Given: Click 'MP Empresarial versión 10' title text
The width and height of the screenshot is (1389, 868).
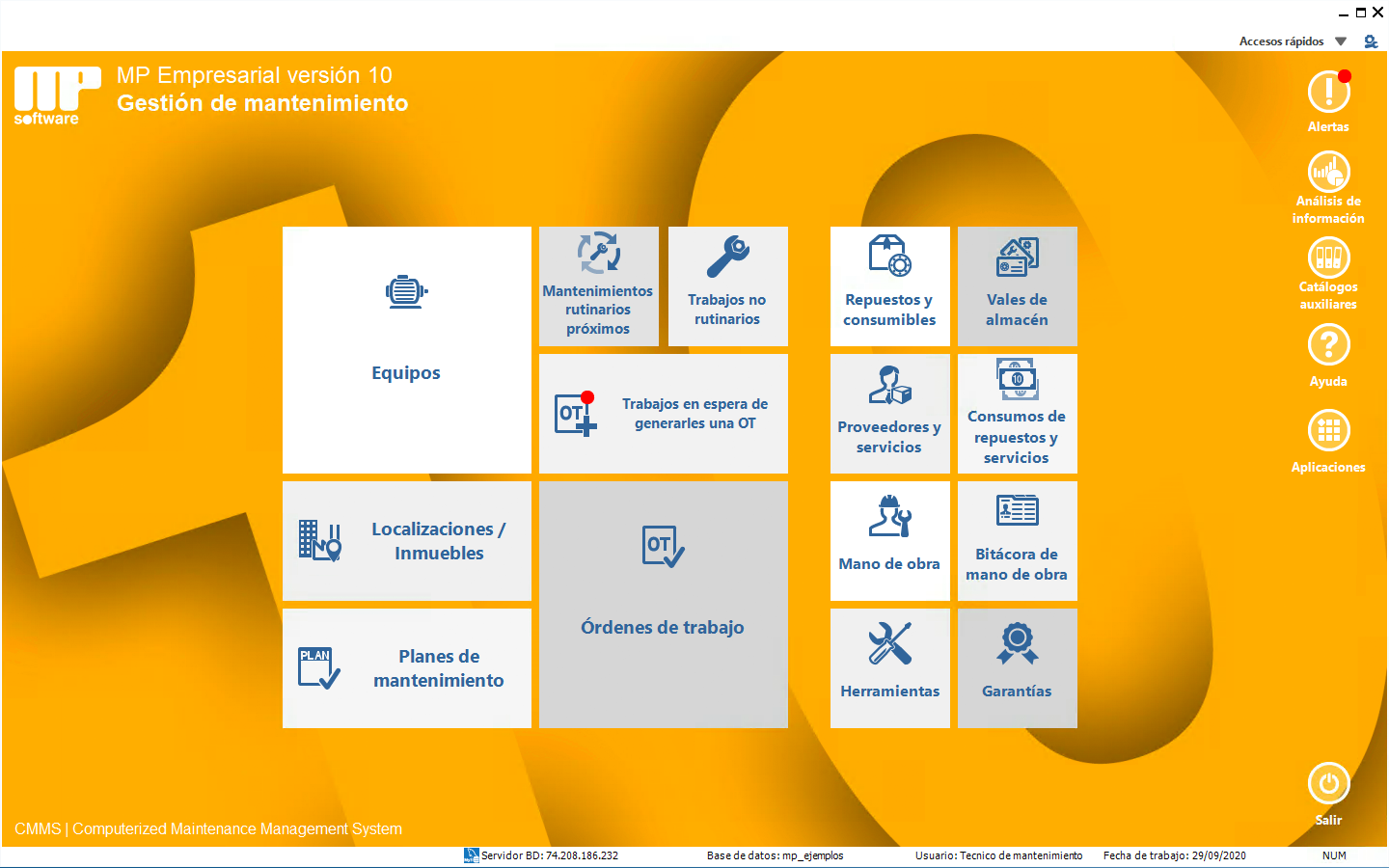Looking at the screenshot, I should click(x=255, y=75).
